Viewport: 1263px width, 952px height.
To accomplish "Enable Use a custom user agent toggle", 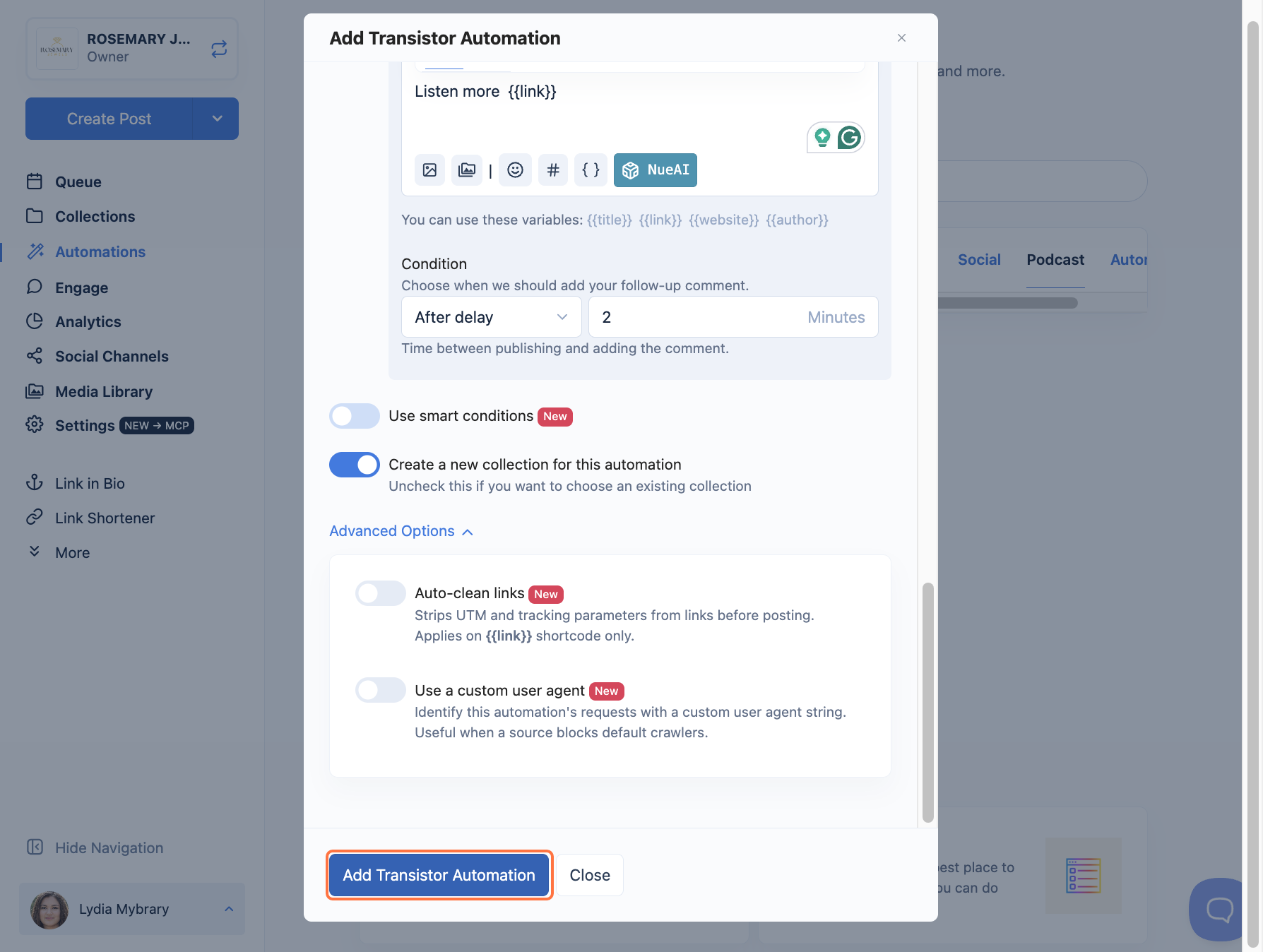I will (381, 690).
